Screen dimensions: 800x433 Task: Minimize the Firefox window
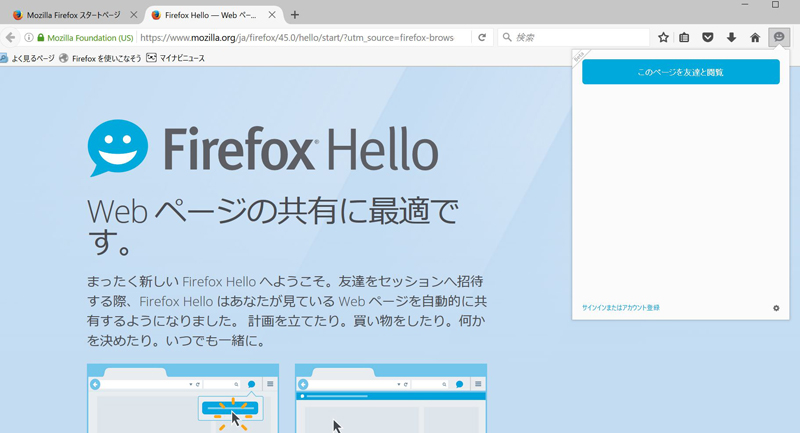pos(745,5)
